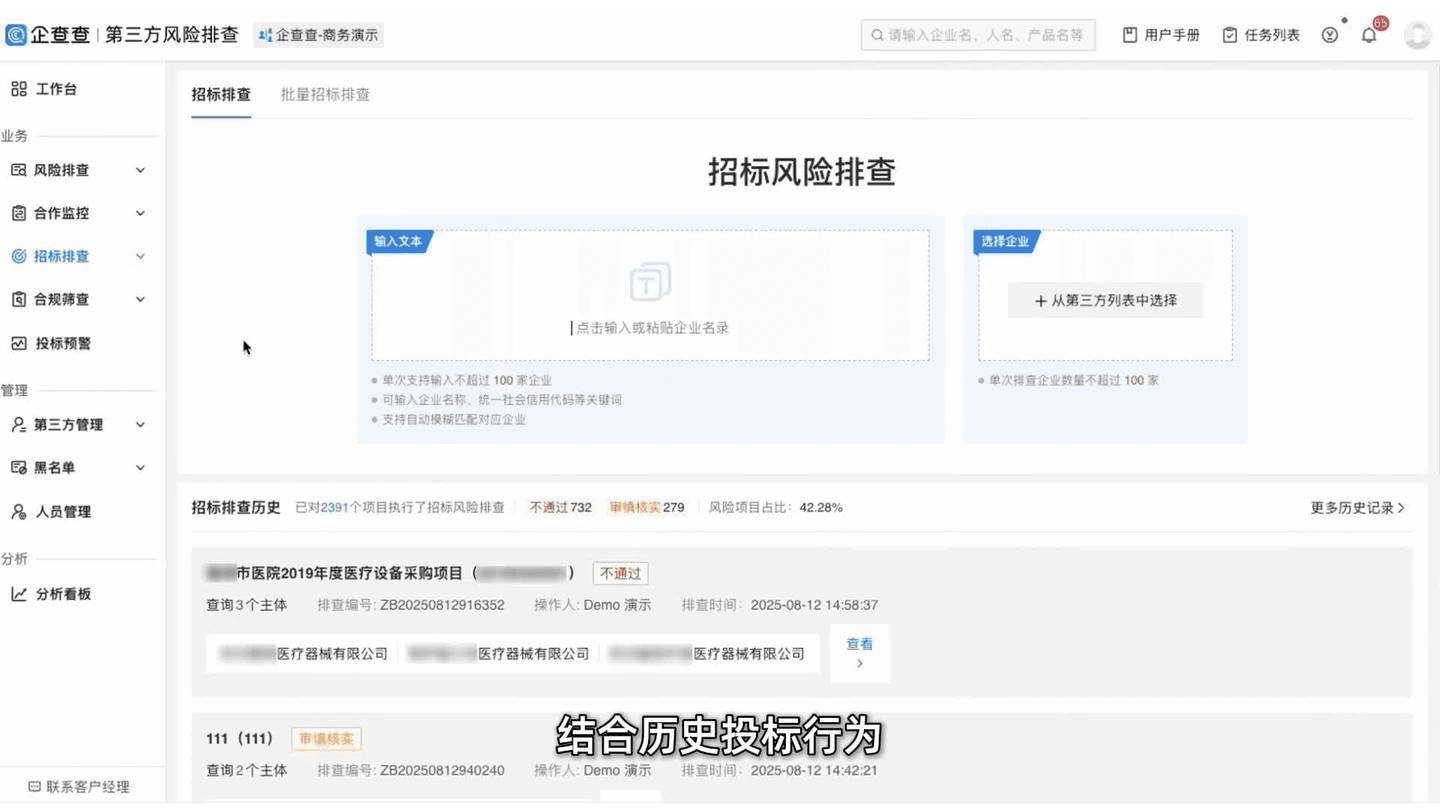
Task: Expand the 黑名单 submenu chevron
Action: (140, 467)
